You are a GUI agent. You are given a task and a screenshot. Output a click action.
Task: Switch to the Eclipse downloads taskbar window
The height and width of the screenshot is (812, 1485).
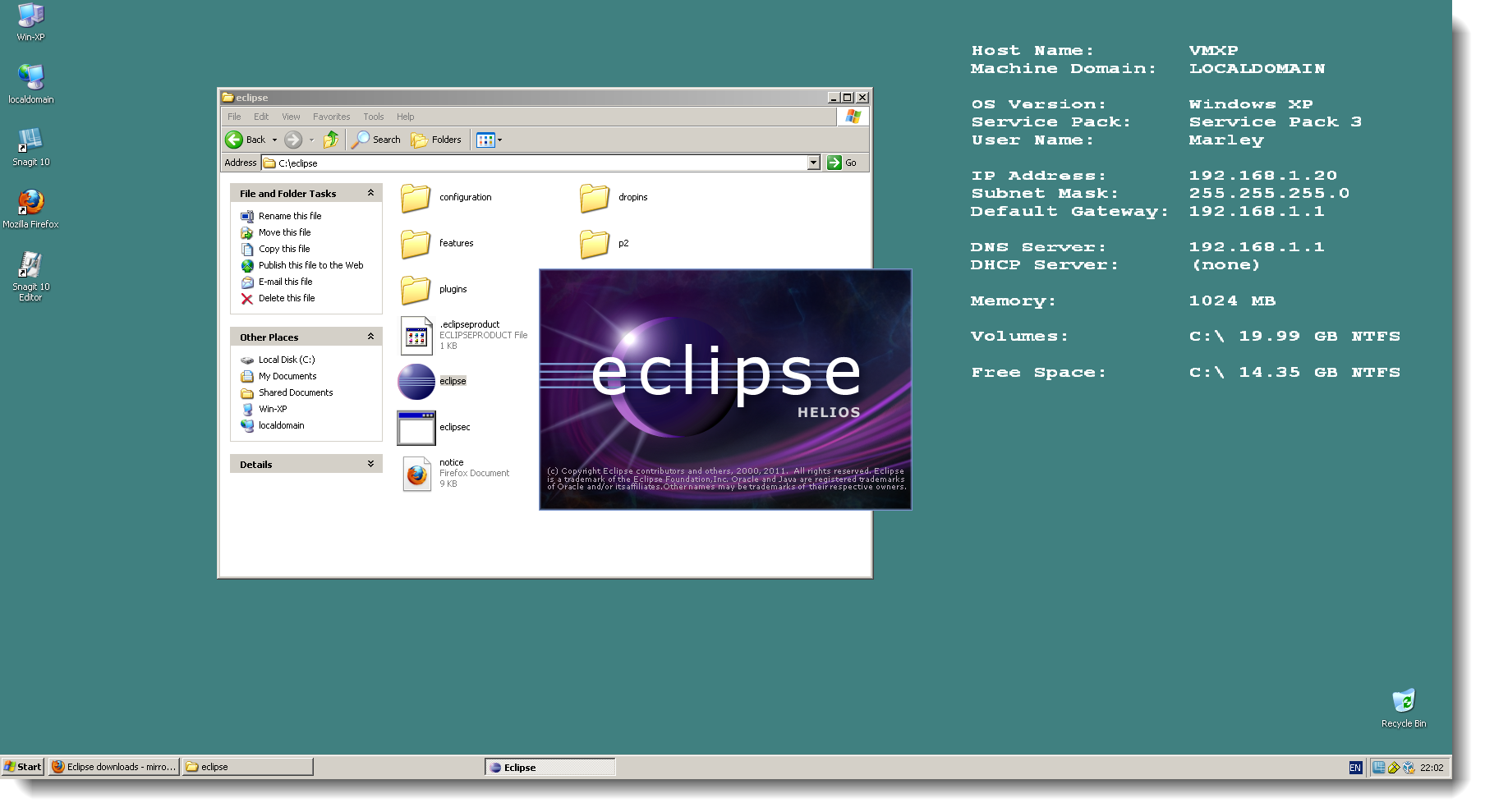113,766
